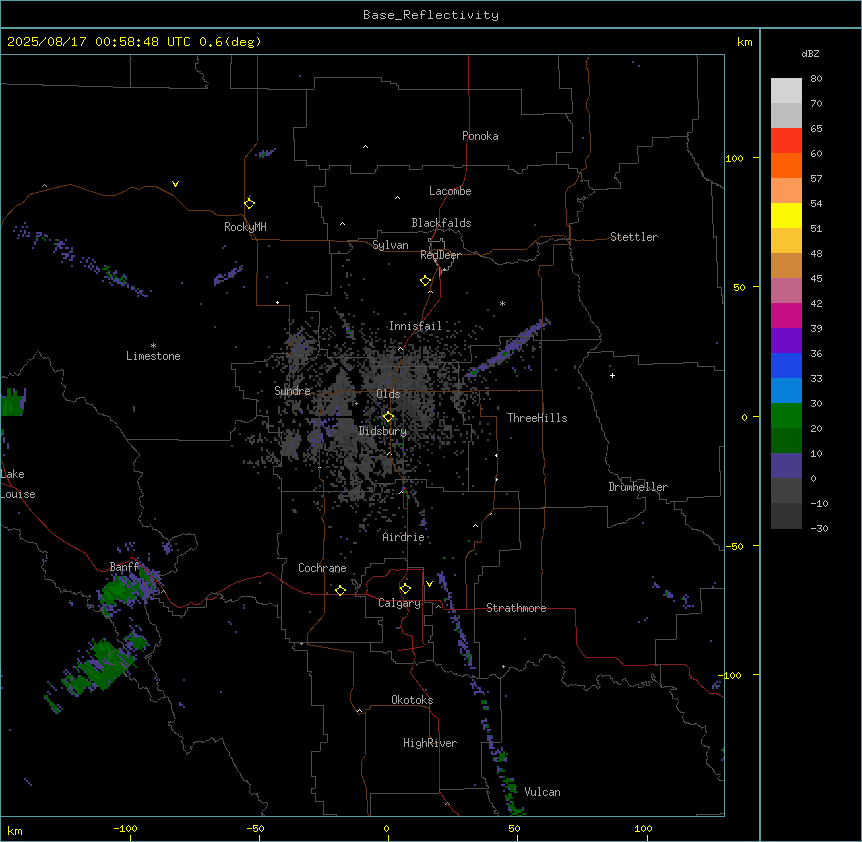Click the Sylvan label
Viewport: 862px width, 842px height.
click(x=390, y=245)
